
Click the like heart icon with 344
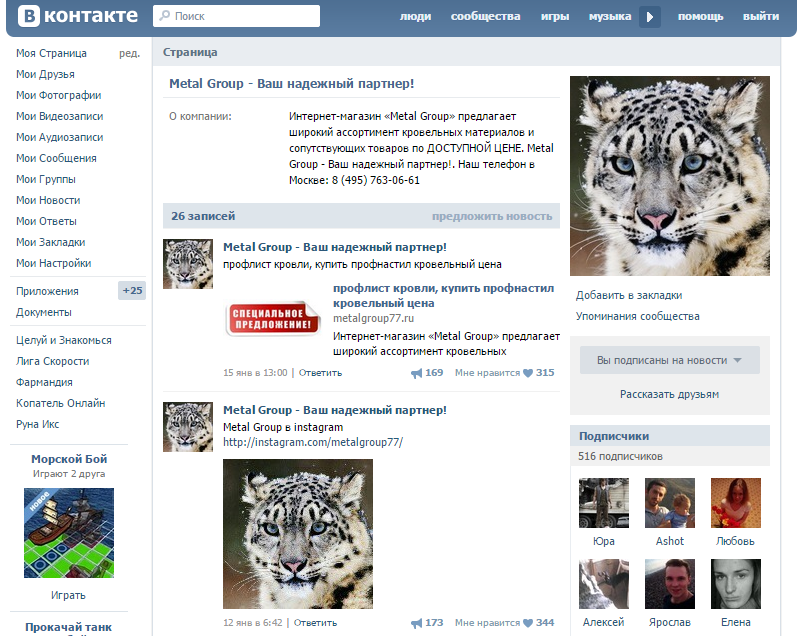[528, 623]
